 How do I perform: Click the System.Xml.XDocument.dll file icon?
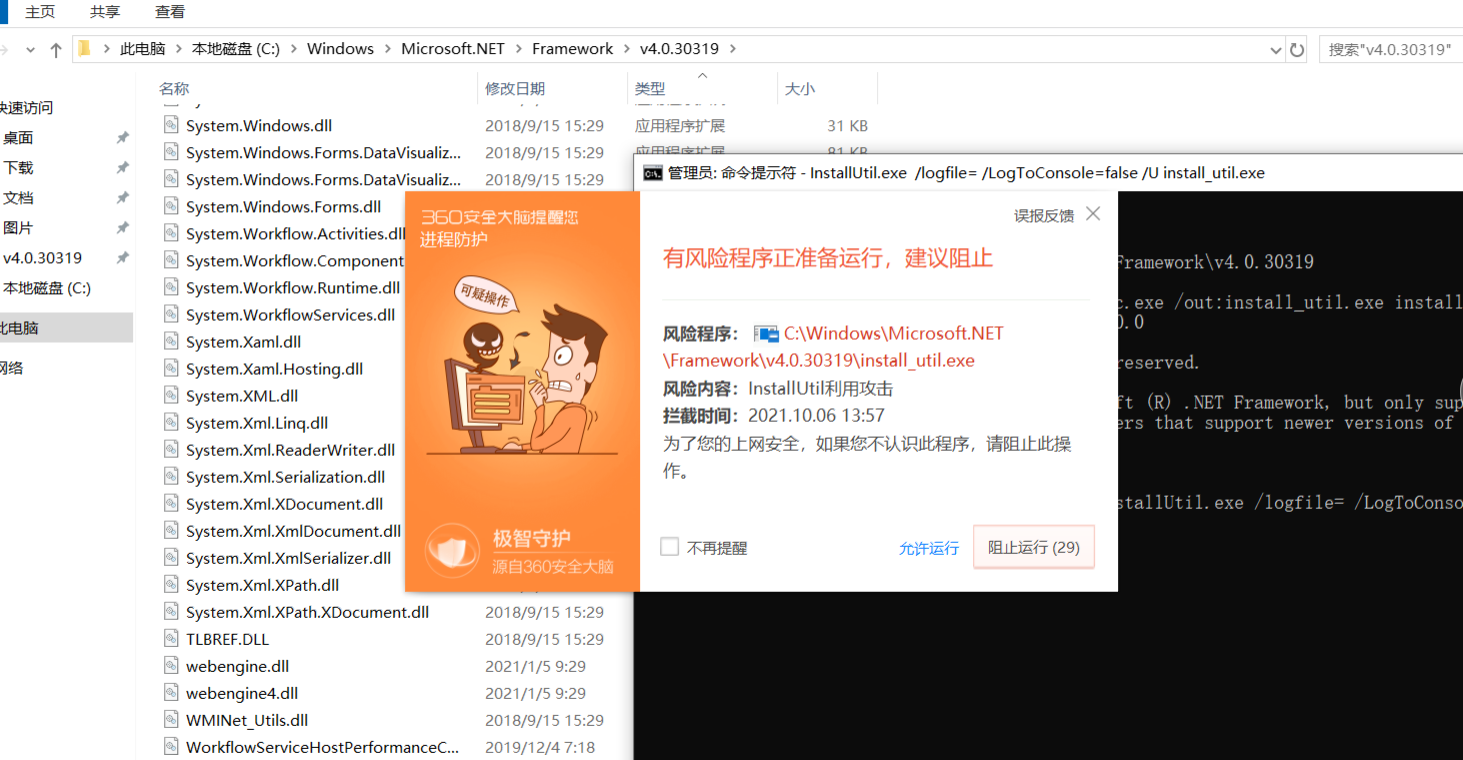(x=172, y=504)
